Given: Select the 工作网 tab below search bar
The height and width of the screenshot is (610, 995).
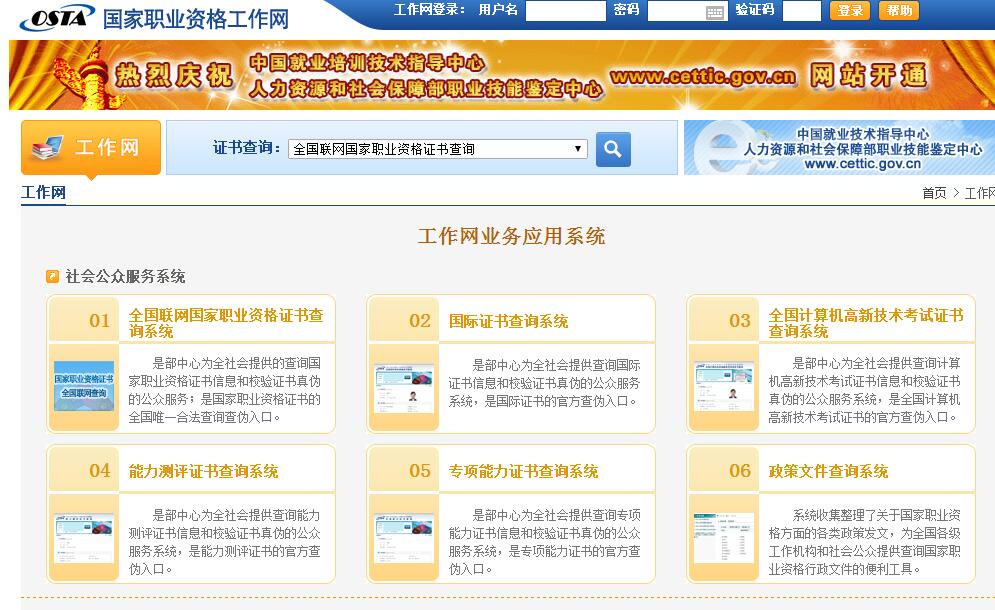Looking at the screenshot, I should point(43,192).
